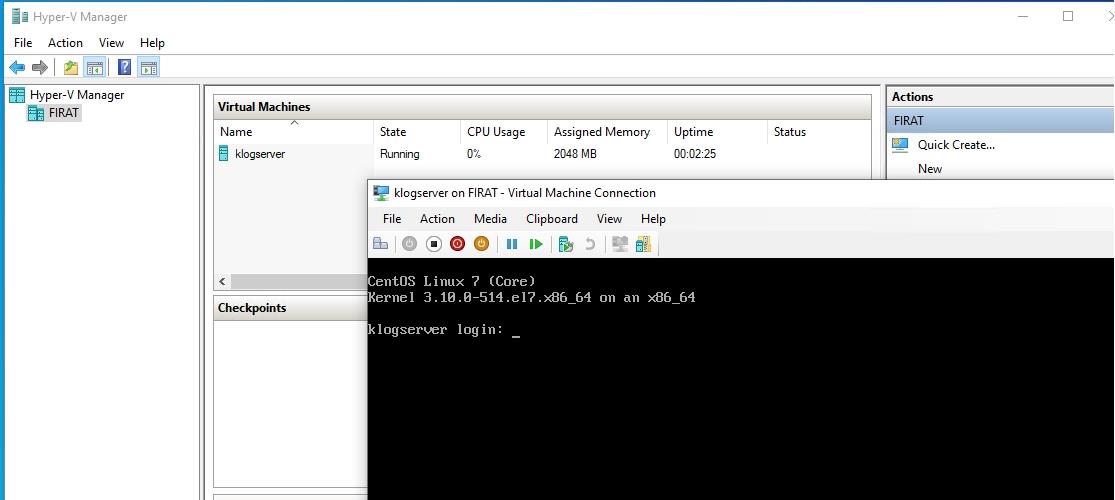Turn off the VM with the stop icon
1115x500 pixels.
(433, 244)
